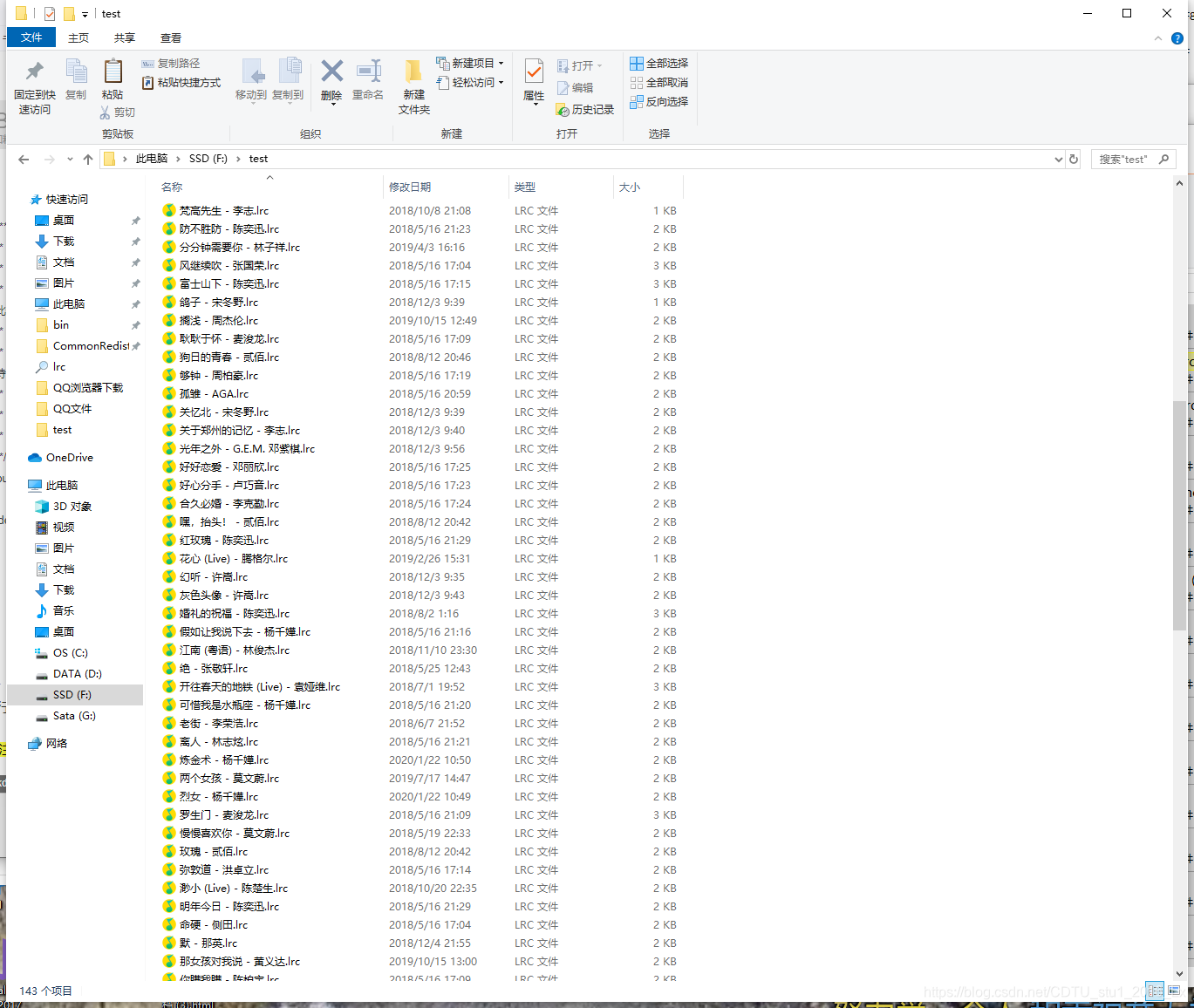1194x1008 pixels.
Task: Go forward with the Forward arrow
Action: coord(49,160)
